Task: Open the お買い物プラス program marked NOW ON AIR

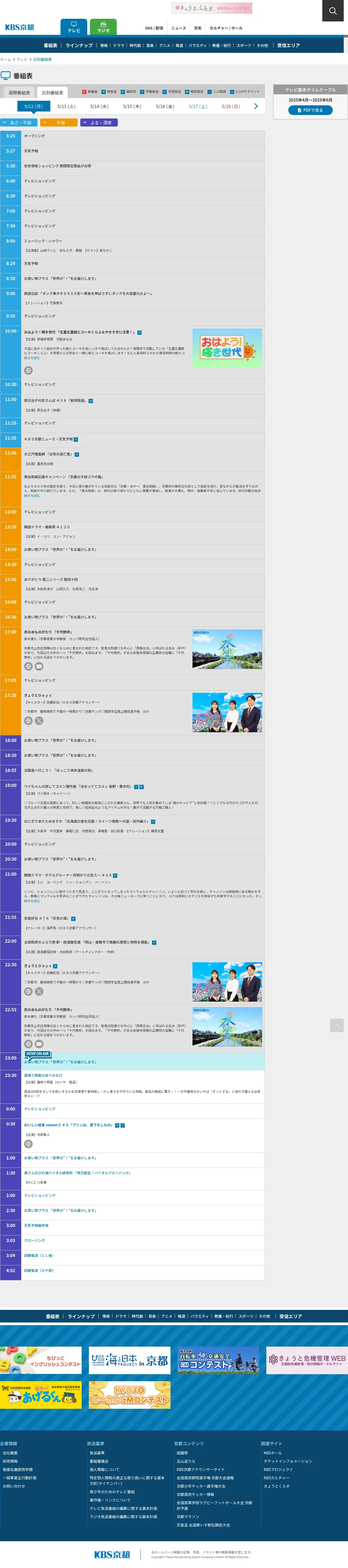Action: point(60,1062)
